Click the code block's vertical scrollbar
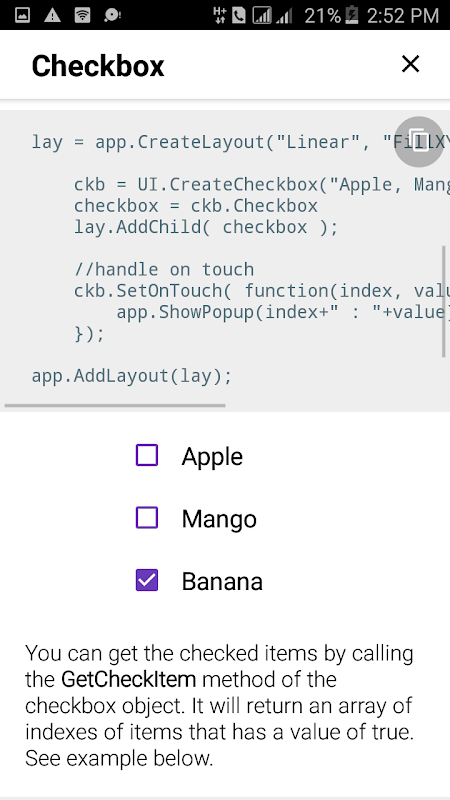This screenshot has width=450, height=800. (444, 302)
